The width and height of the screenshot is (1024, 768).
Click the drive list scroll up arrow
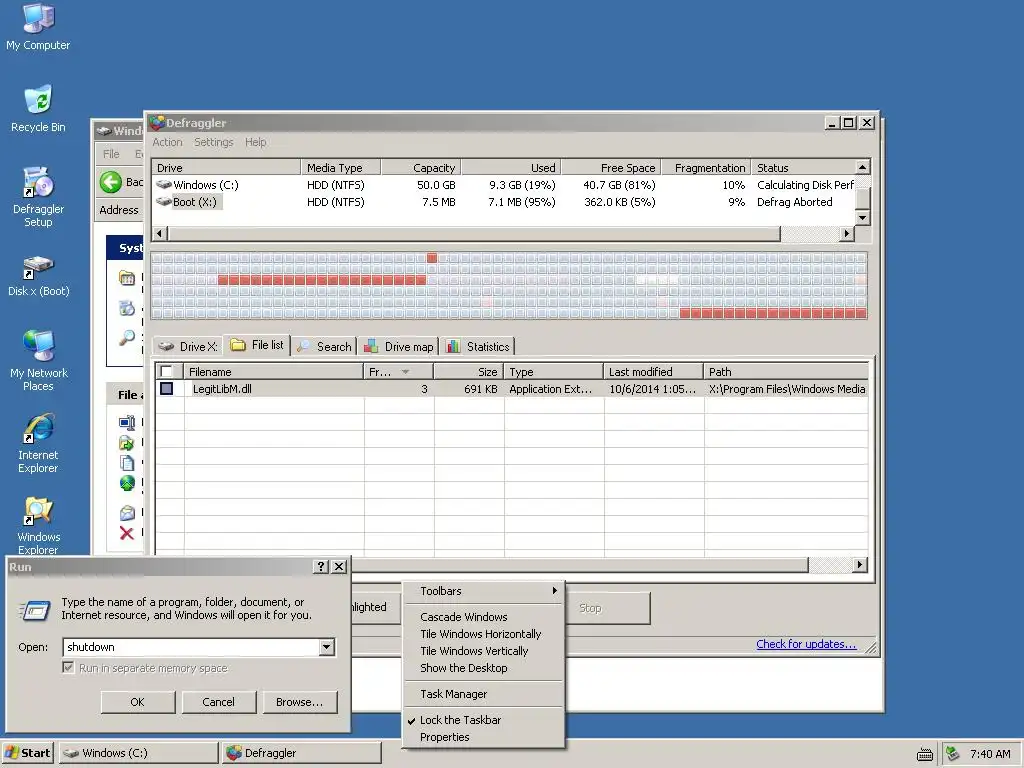click(862, 167)
